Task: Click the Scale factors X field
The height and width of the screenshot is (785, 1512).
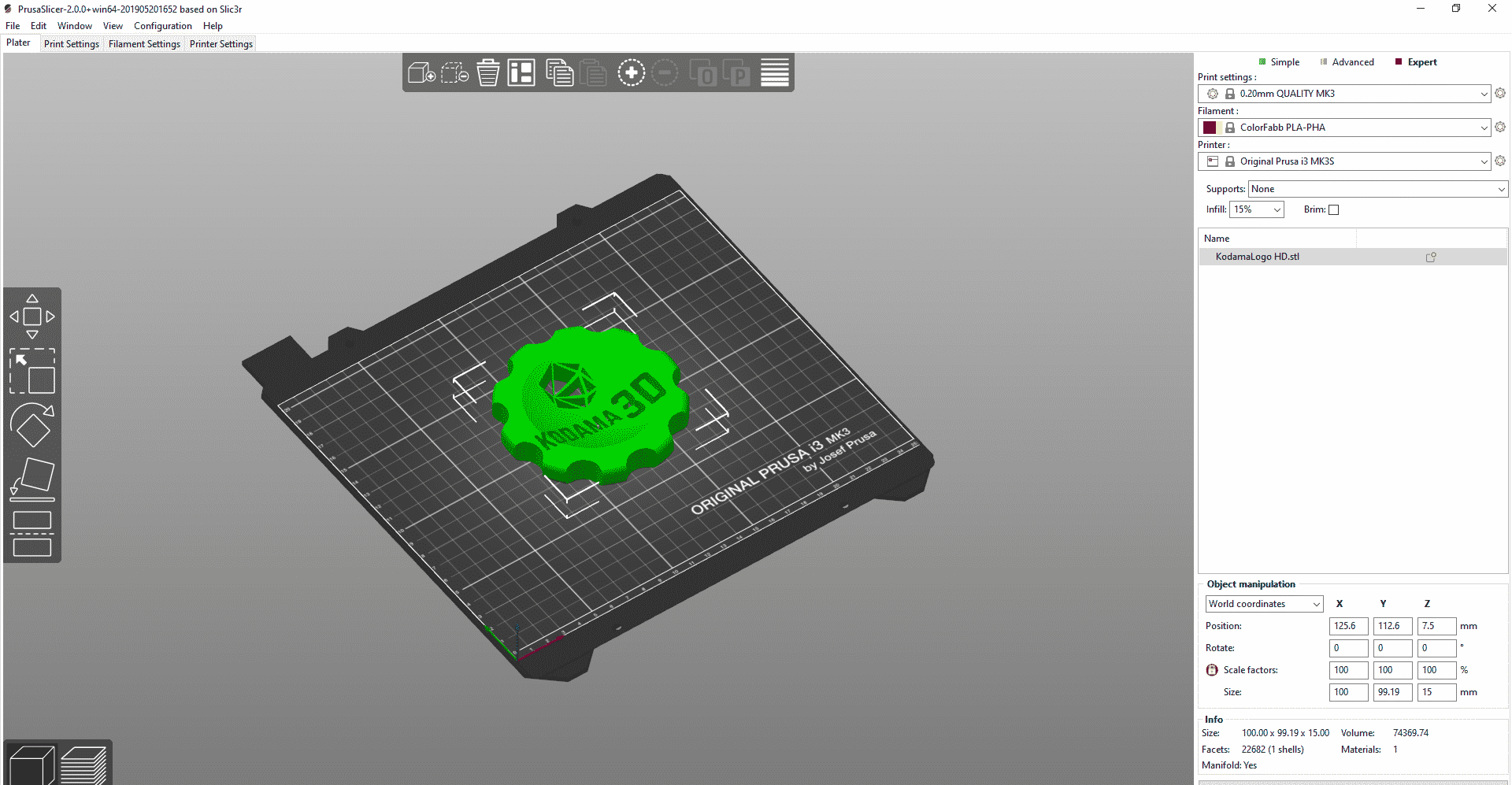Action: click(1349, 670)
